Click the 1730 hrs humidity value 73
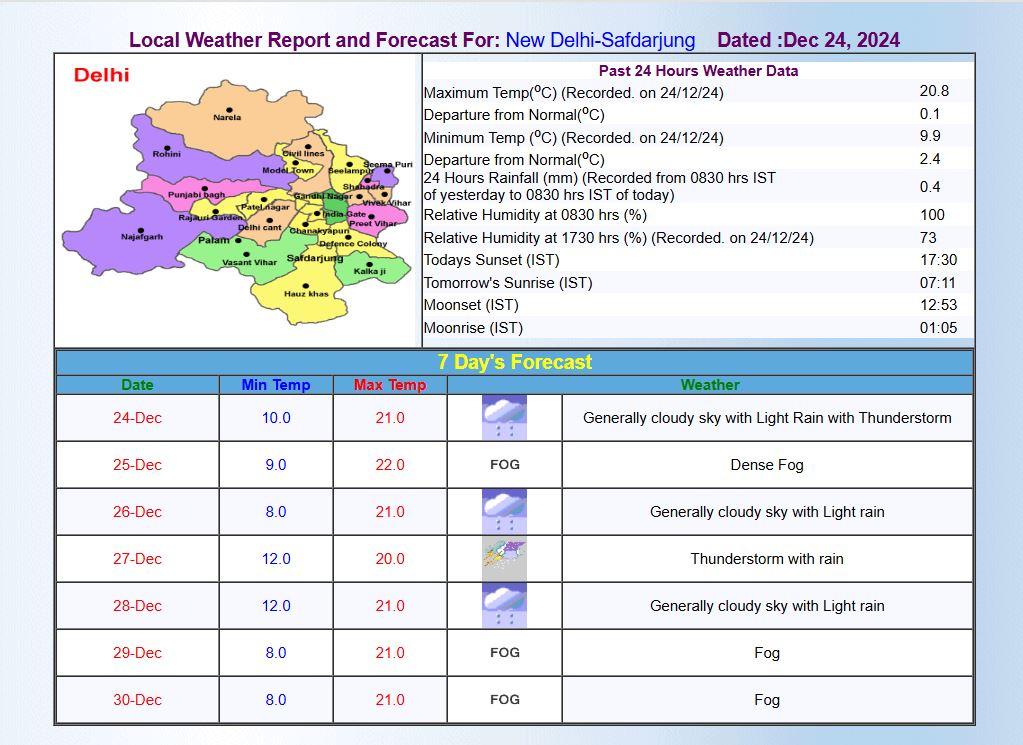Screen dimensions: 1023x745 click(928, 237)
